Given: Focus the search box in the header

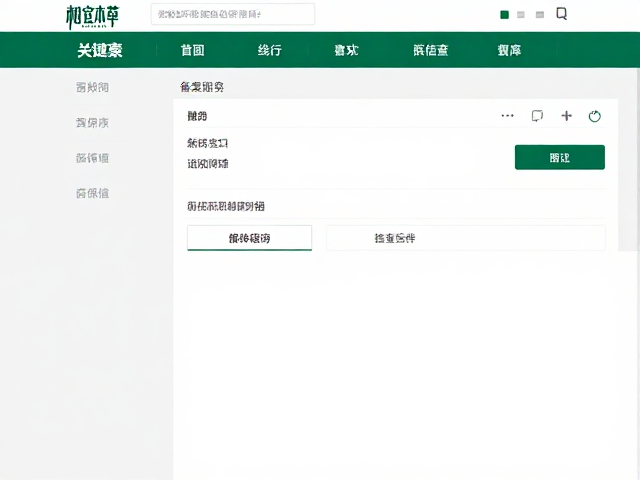Looking at the screenshot, I should 233,14.
